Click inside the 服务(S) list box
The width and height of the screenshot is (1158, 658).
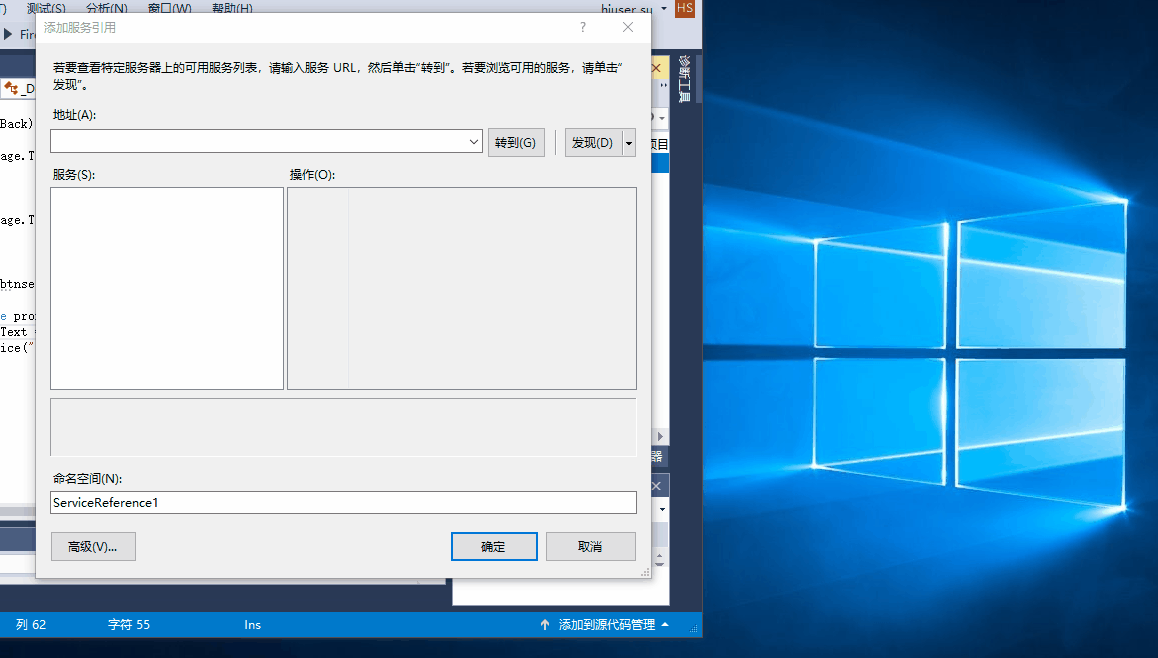(x=167, y=288)
